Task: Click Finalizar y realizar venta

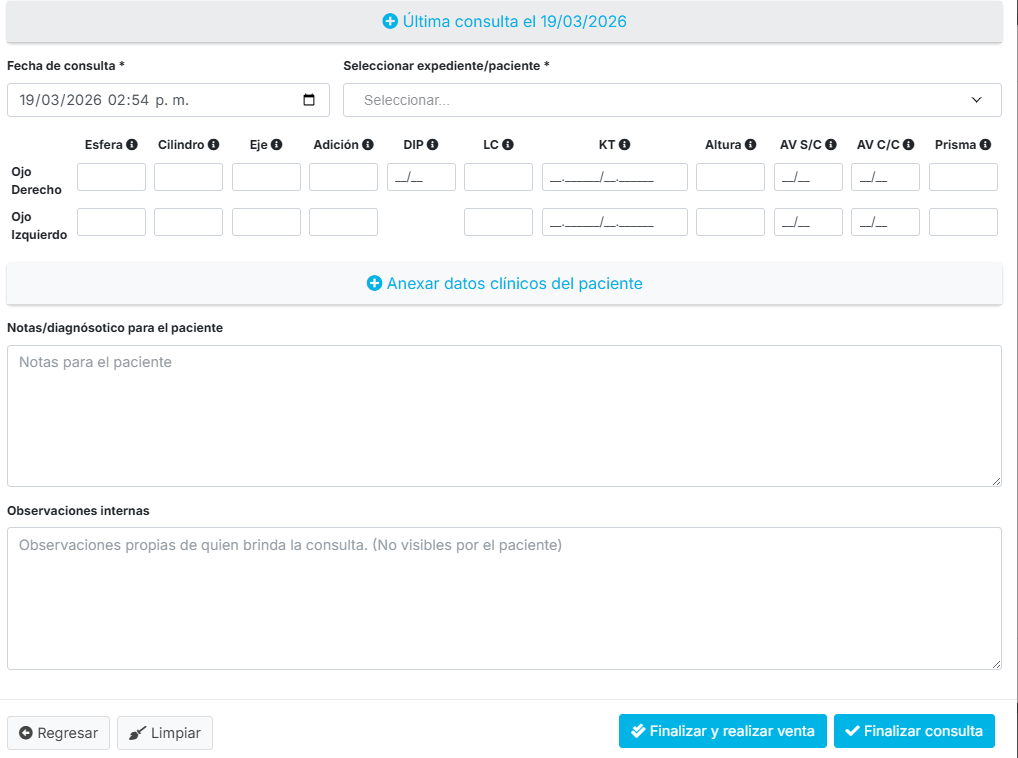Action: (x=722, y=731)
